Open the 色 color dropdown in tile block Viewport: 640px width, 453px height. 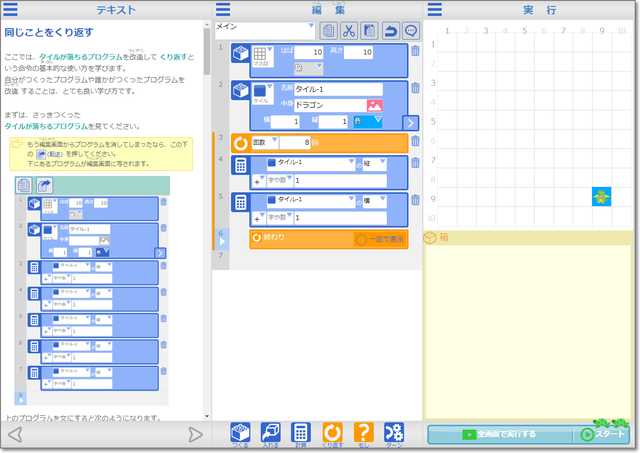pyautogui.click(x=367, y=121)
